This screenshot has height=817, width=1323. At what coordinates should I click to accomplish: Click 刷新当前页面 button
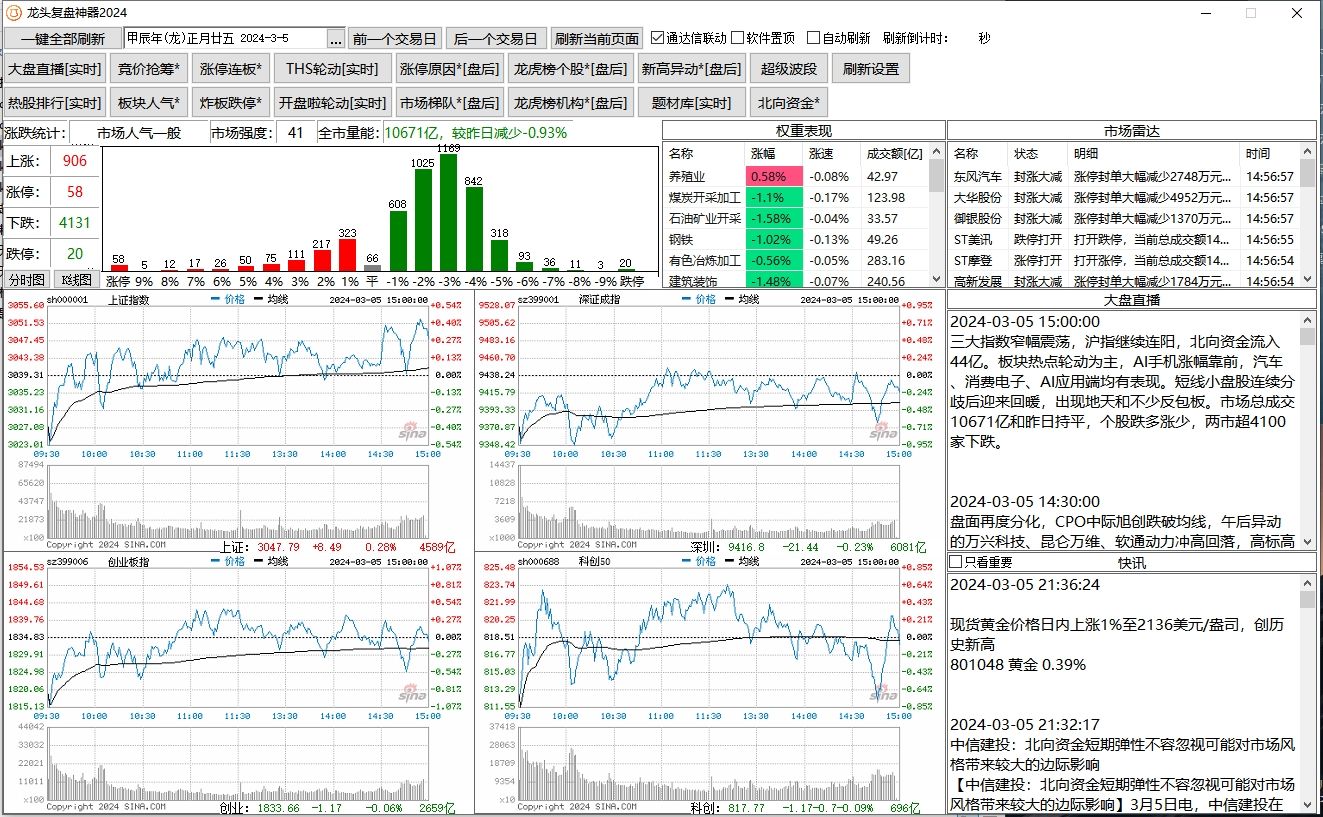[x=597, y=39]
